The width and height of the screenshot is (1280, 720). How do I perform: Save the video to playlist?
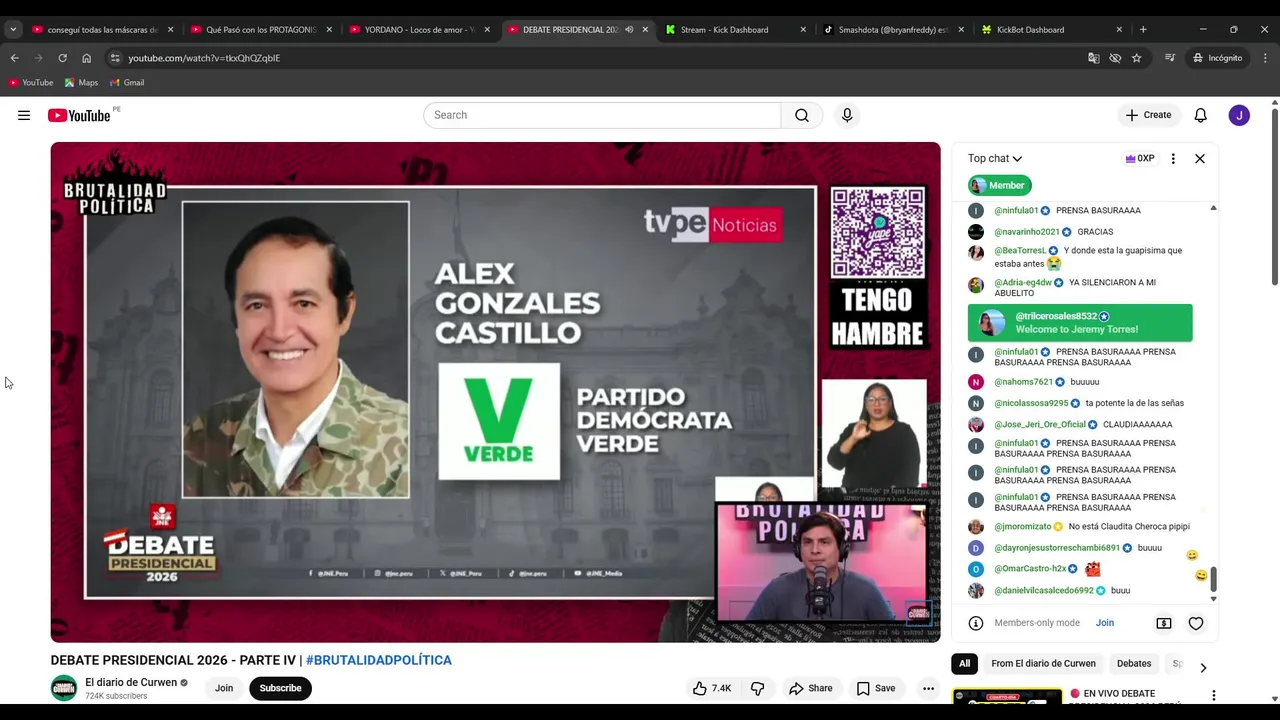[875, 688]
